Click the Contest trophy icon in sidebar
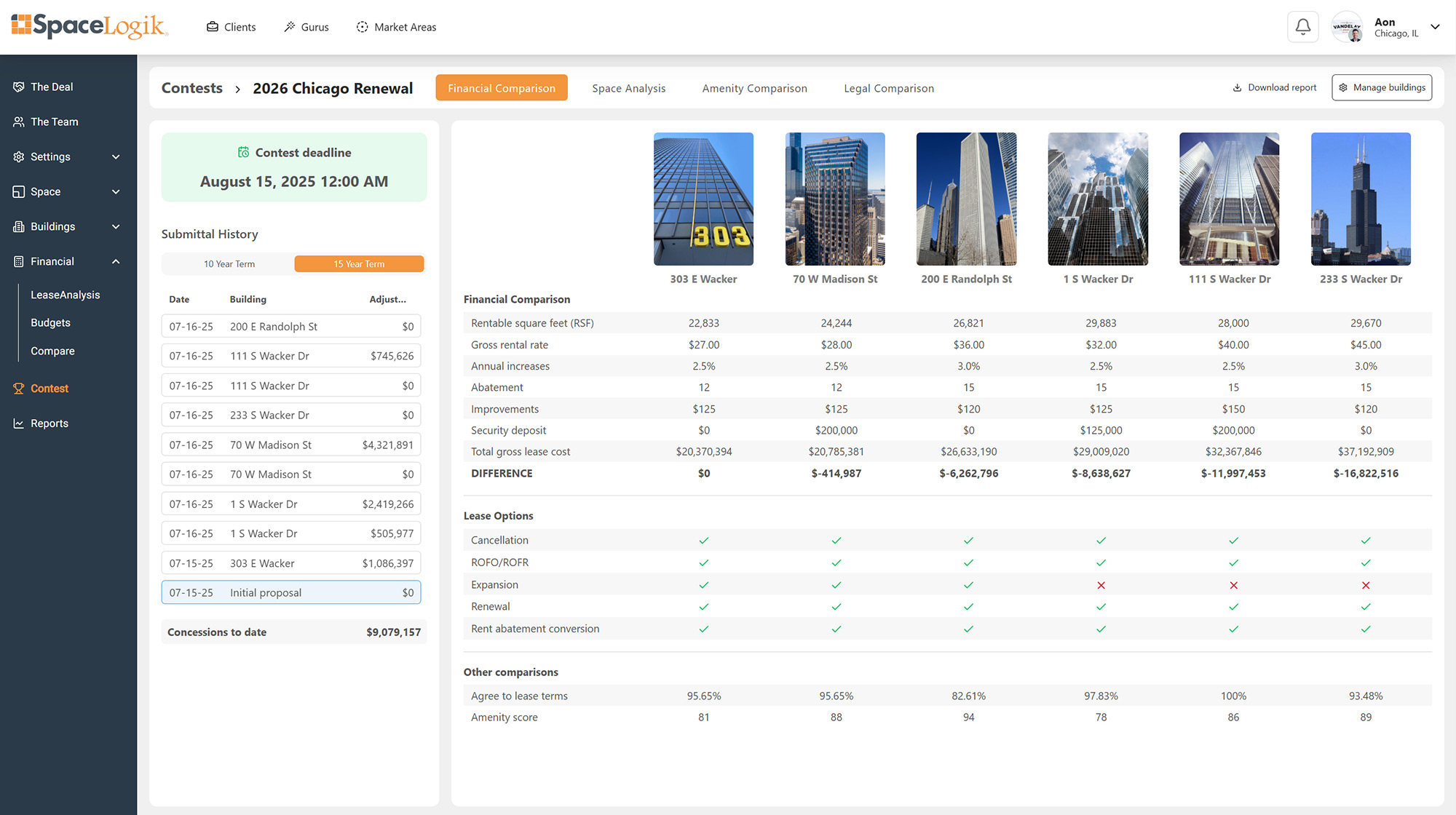Screen dimensions: 1456x815 [x=19, y=389]
